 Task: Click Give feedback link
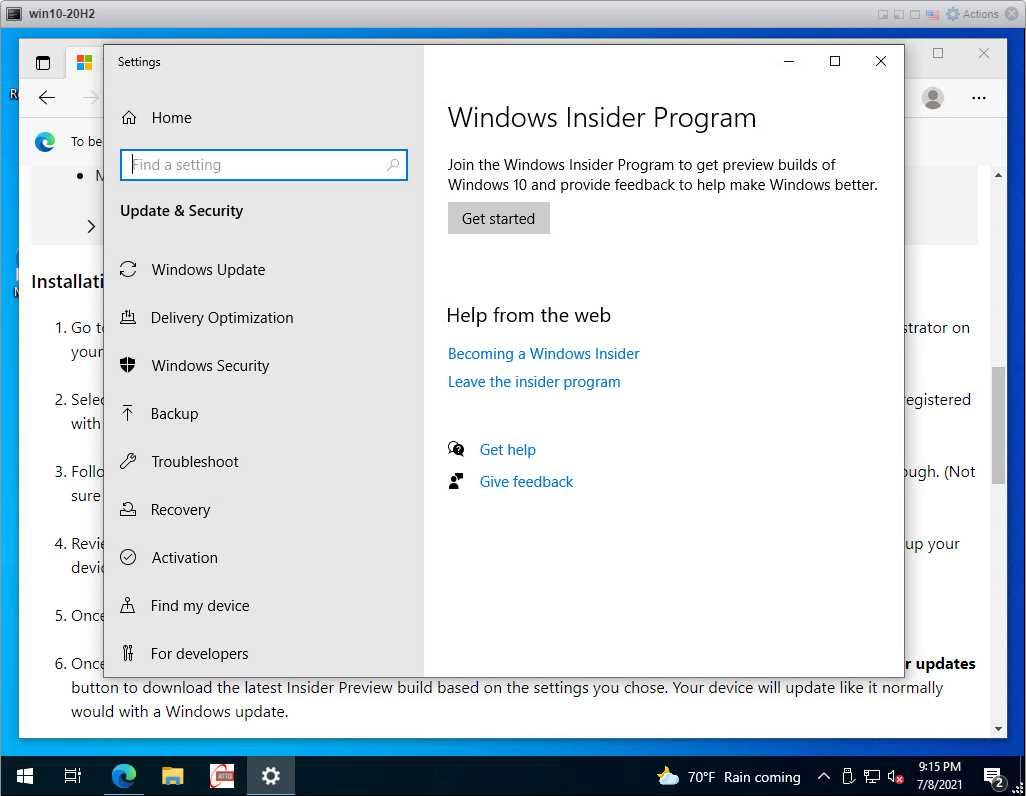[x=526, y=482]
